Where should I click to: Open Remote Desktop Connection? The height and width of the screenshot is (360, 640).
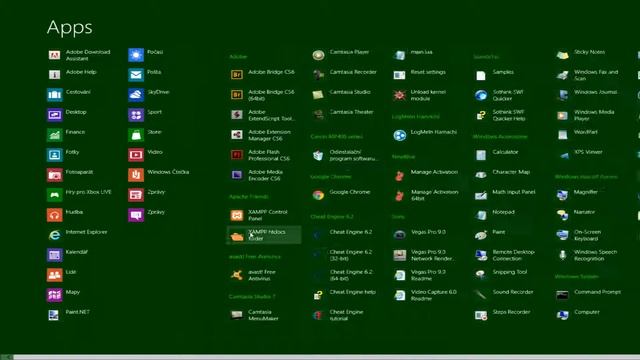pos(505,255)
